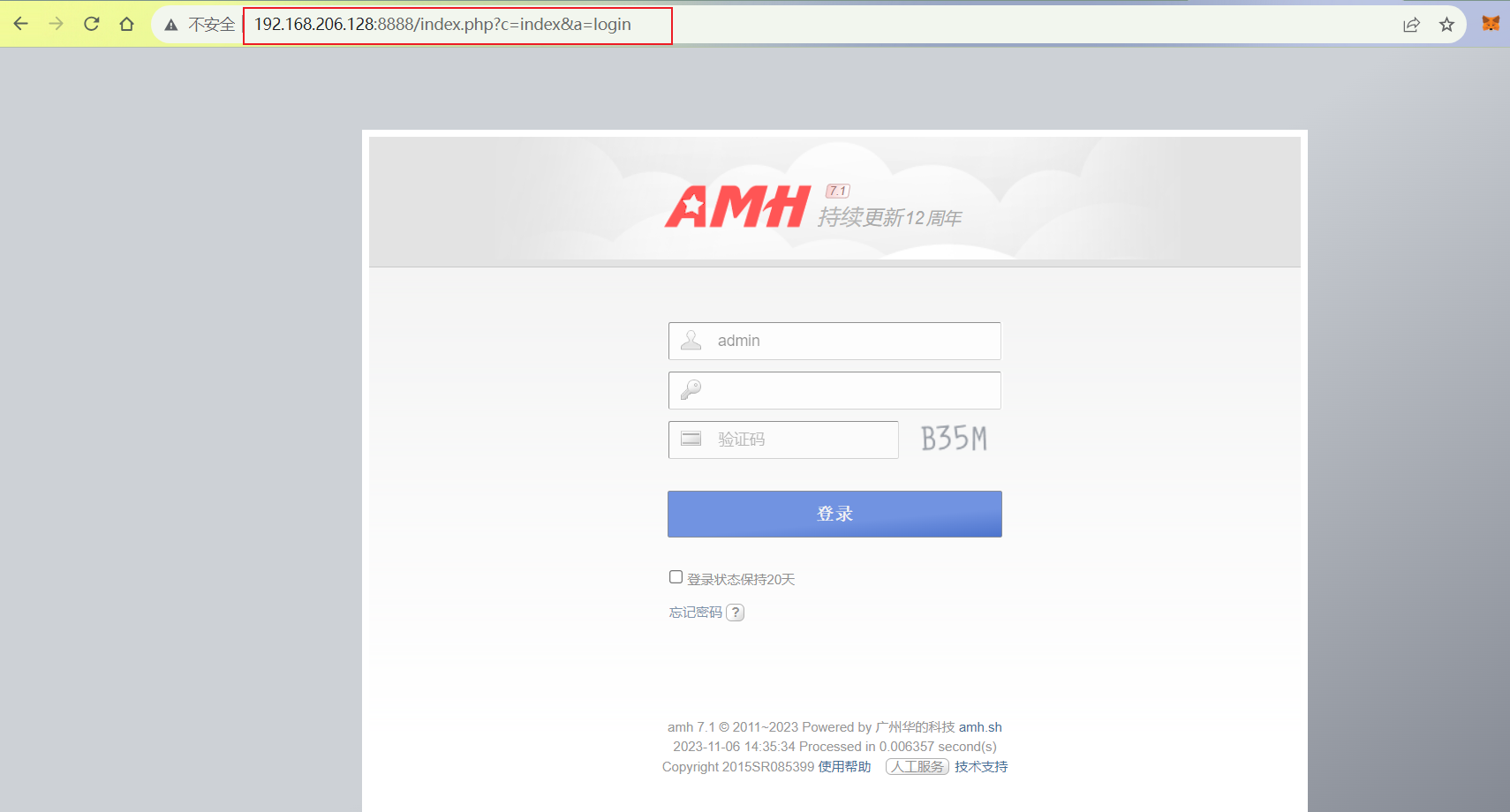Open the 忘记密码 link

pyautogui.click(x=696, y=613)
